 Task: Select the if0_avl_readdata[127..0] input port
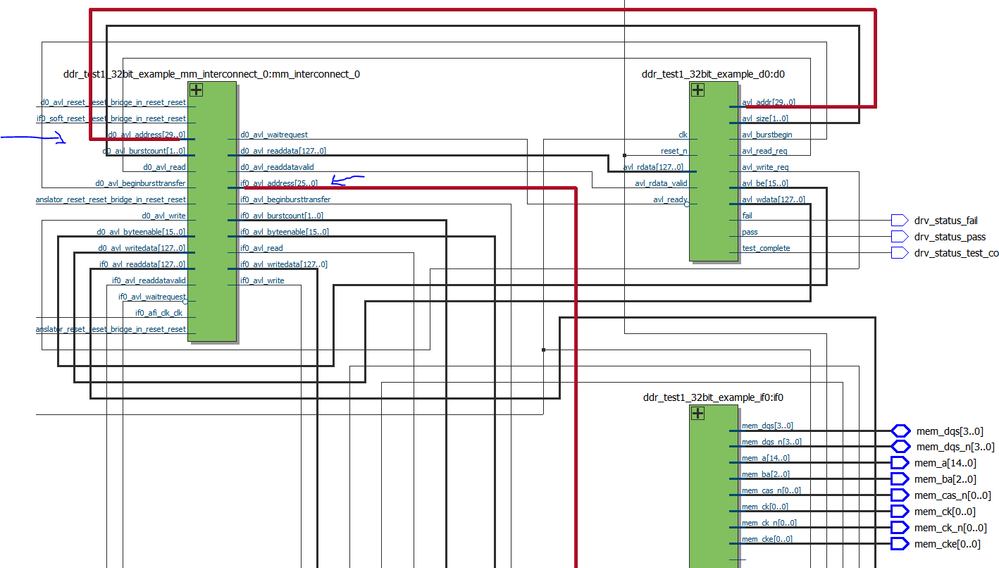pos(143,264)
